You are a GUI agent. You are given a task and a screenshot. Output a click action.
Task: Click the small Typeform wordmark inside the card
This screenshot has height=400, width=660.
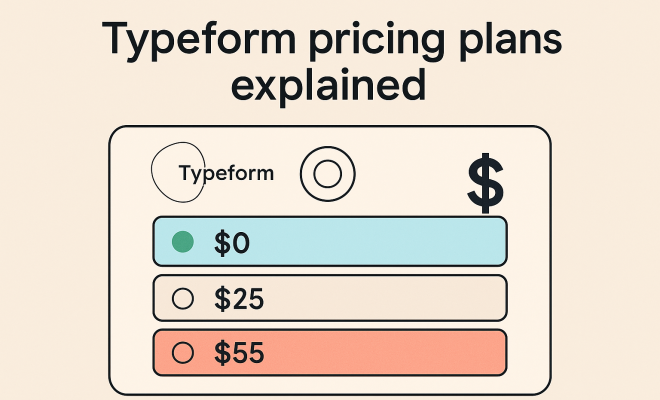tap(226, 173)
